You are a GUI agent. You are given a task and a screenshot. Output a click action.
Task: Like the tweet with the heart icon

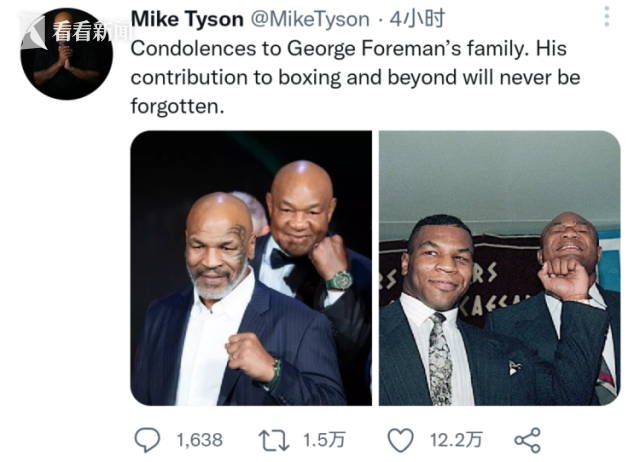tap(401, 439)
